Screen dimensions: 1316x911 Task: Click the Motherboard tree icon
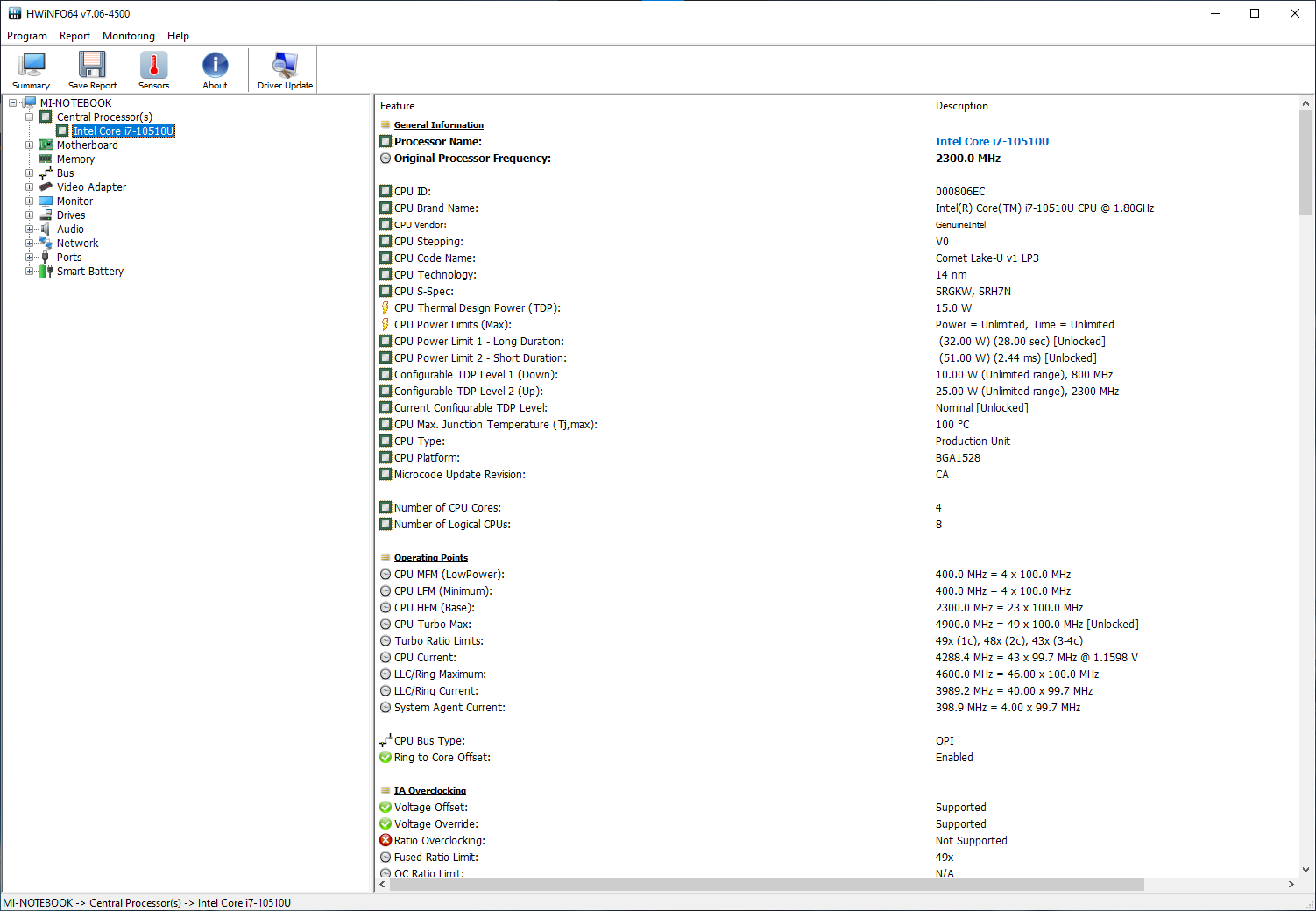pos(46,145)
